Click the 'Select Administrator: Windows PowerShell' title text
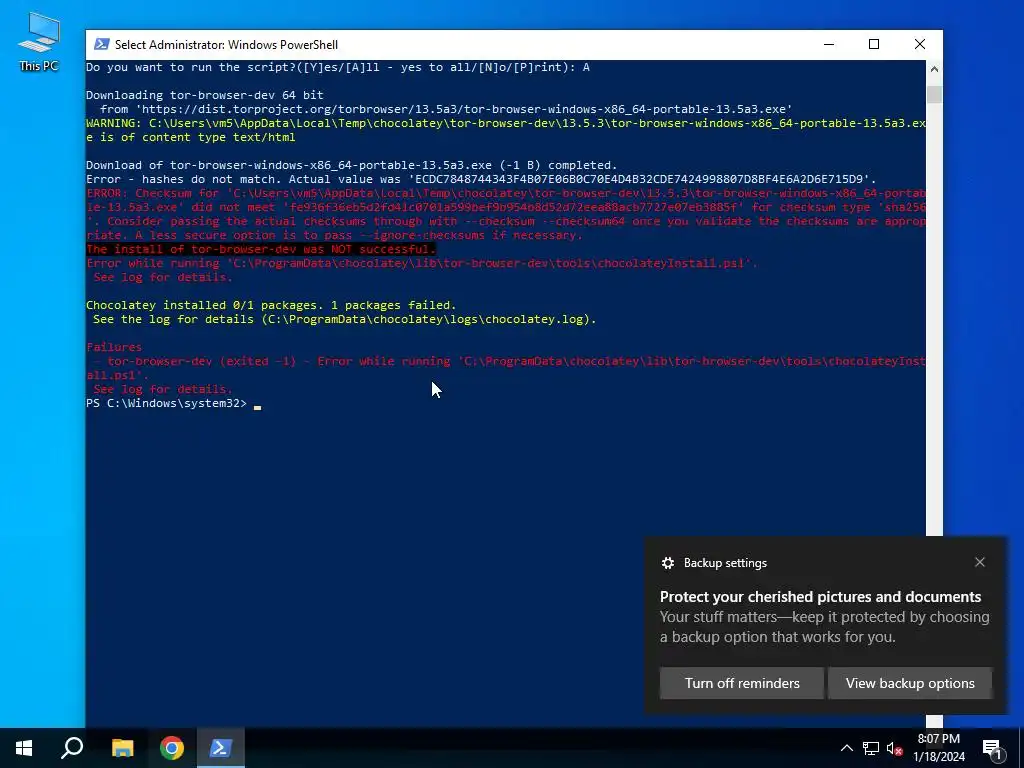This screenshot has height=768, width=1024. 226,44
